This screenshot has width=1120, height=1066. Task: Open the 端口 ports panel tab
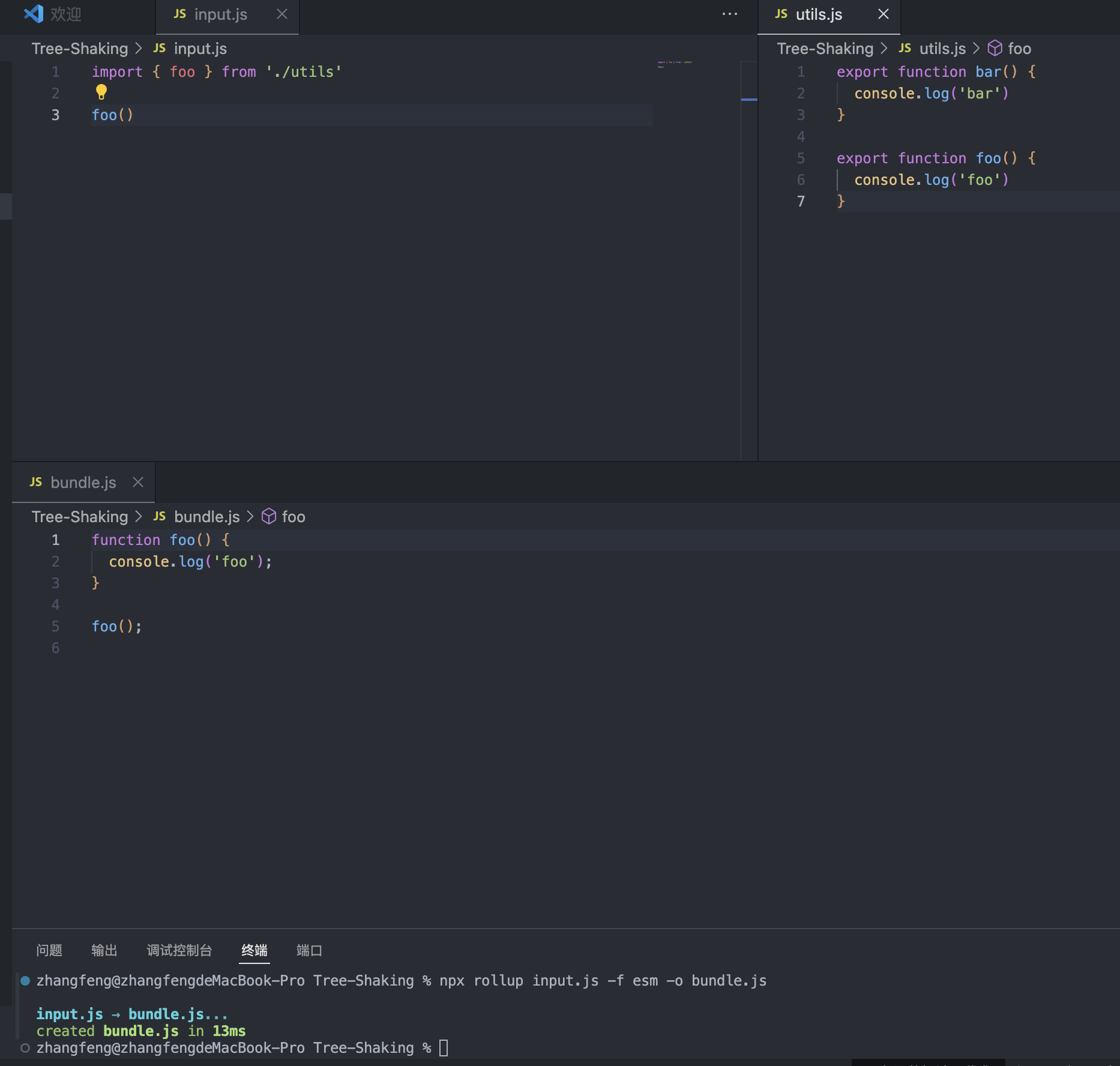coord(310,950)
